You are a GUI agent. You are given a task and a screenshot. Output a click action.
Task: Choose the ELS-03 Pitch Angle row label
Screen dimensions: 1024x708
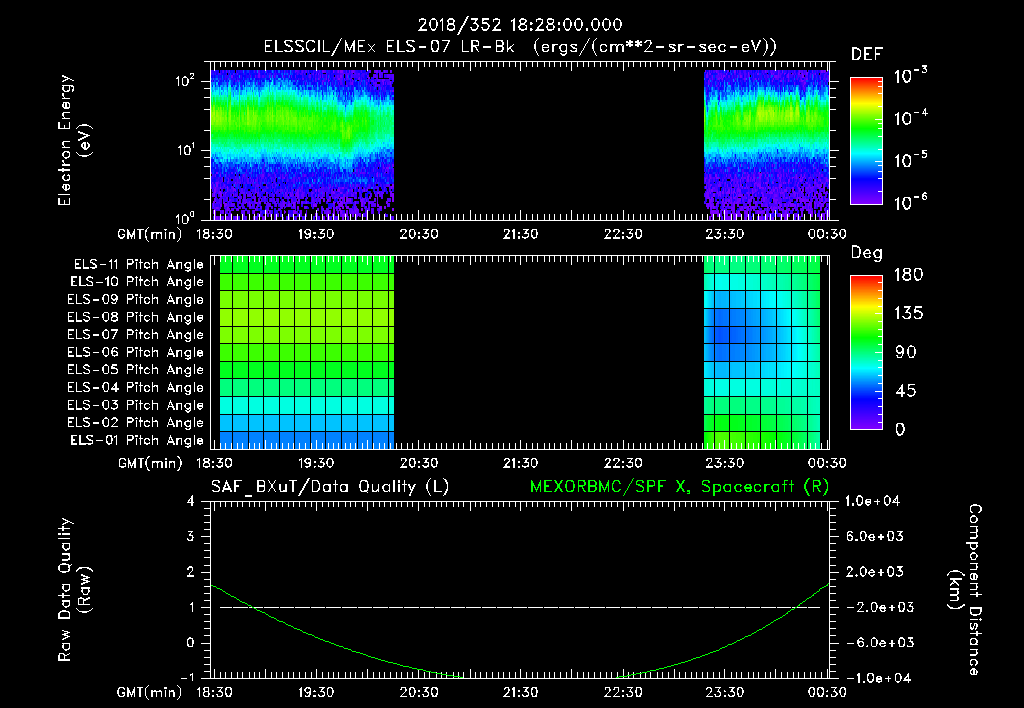(x=136, y=406)
